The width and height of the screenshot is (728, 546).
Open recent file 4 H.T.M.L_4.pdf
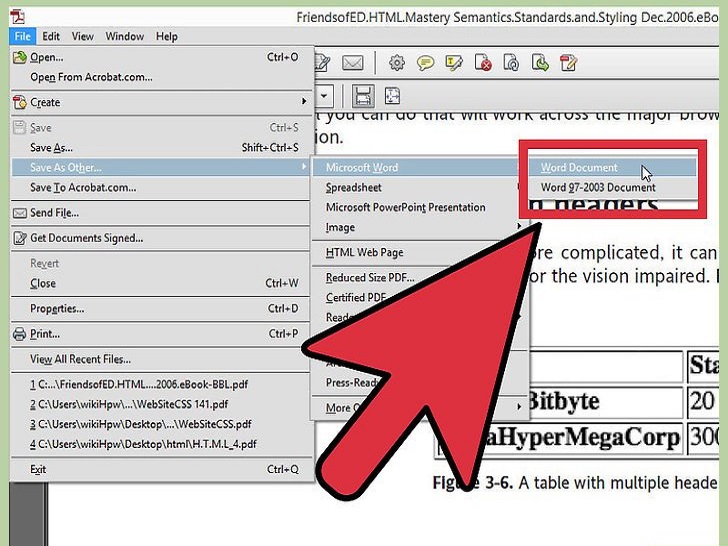click(161, 444)
